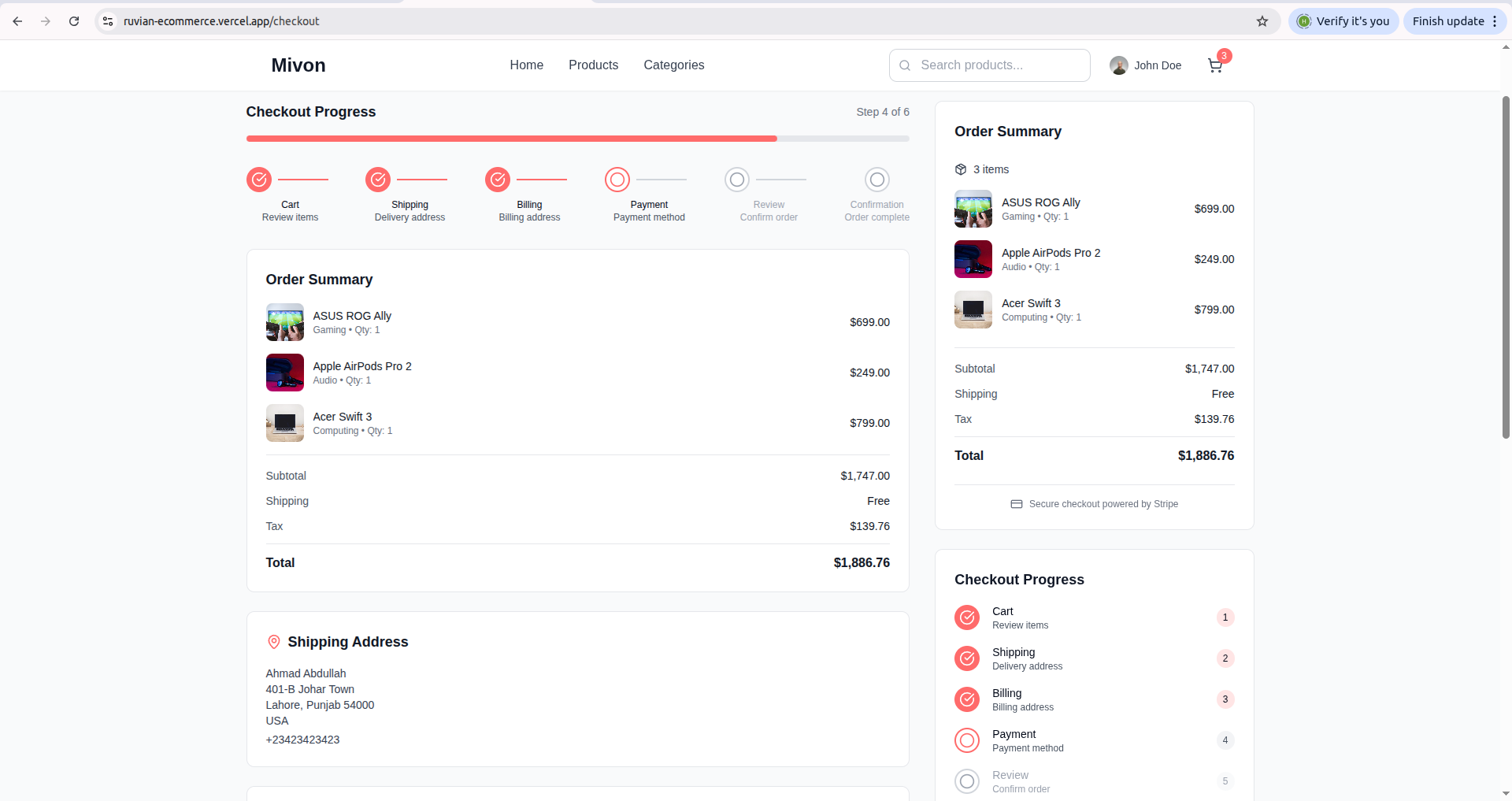Open the shopping cart icon
1512x801 pixels.
click(x=1215, y=65)
